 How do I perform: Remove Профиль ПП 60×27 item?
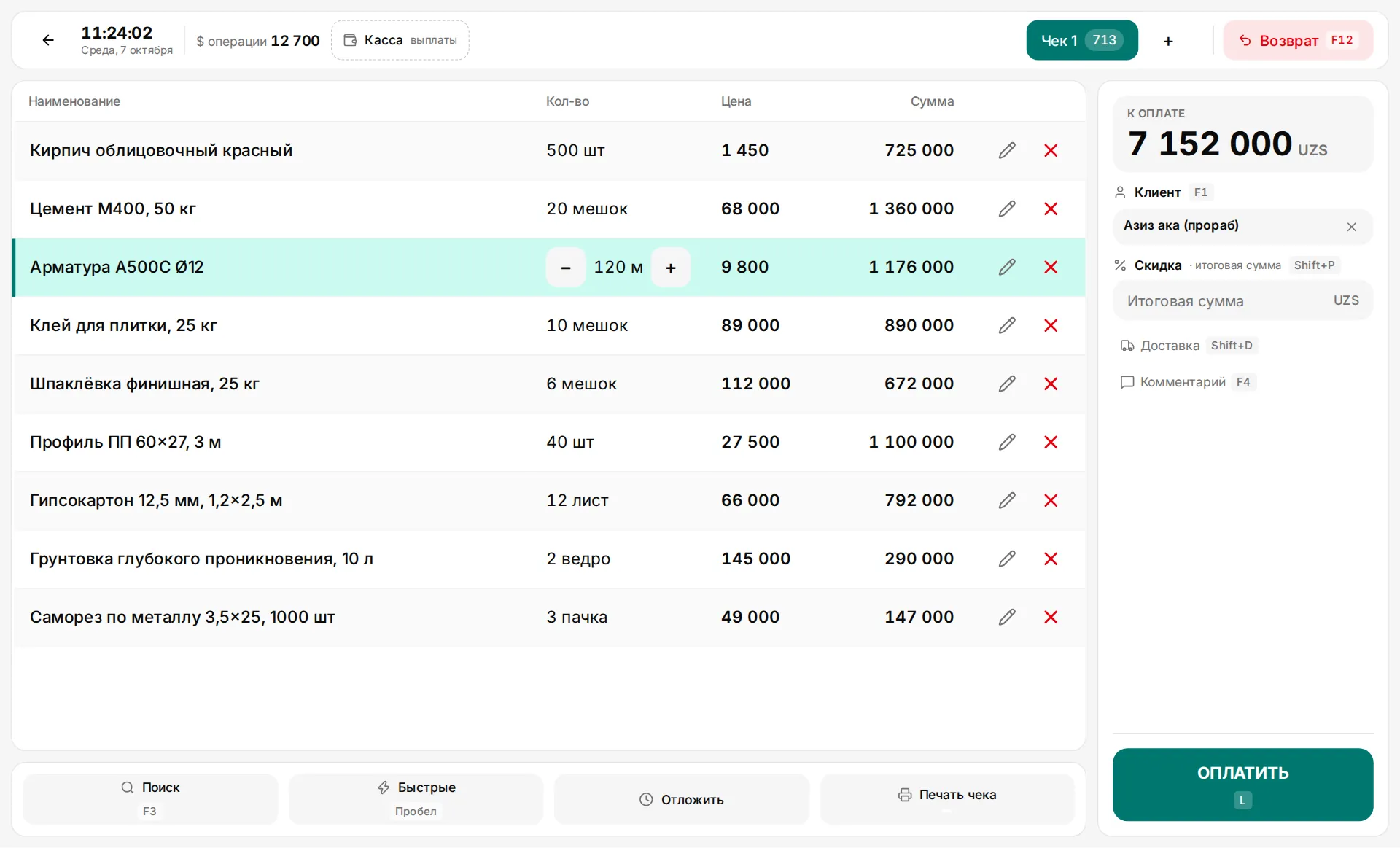coord(1051,442)
